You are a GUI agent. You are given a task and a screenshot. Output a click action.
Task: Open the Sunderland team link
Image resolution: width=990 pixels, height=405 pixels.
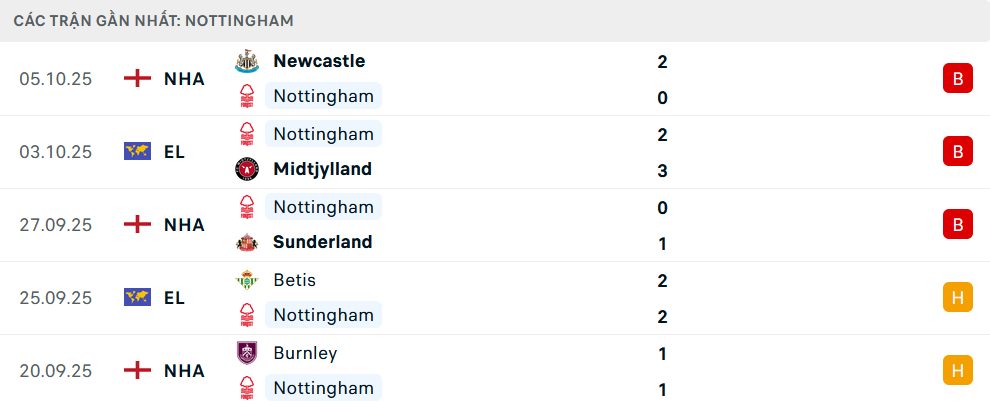pyautogui.click(x=322, y=242)
